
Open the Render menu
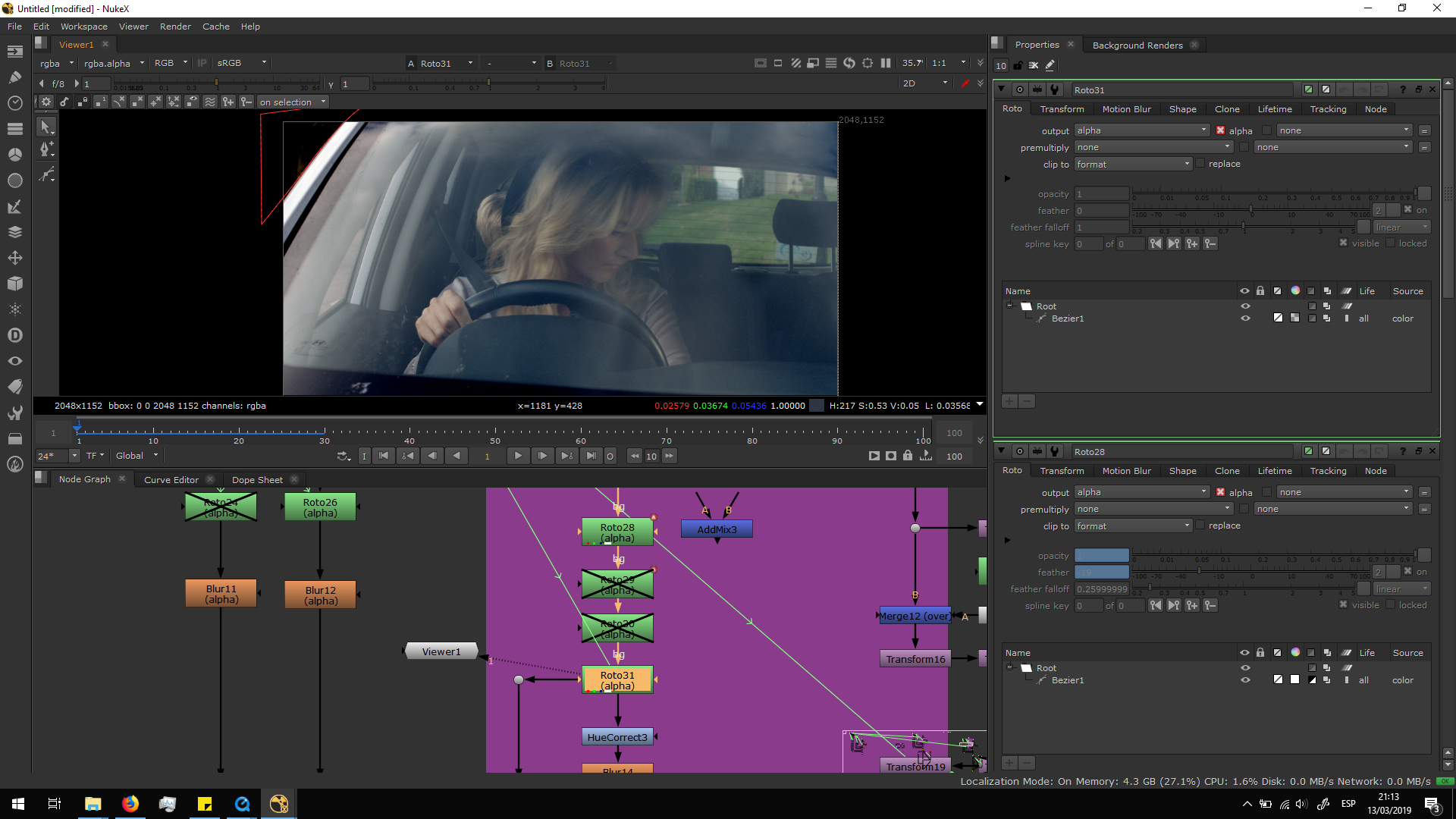[x=175, y=27]
